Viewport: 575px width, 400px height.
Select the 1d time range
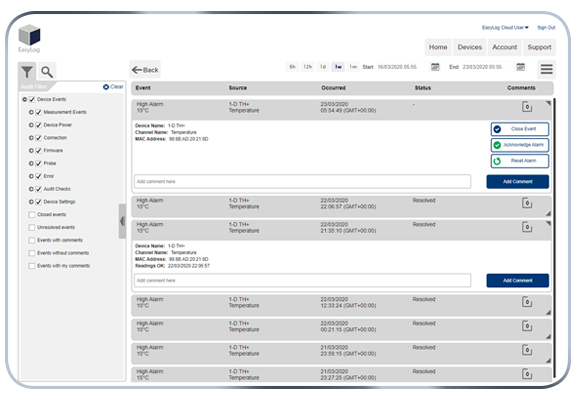point(323,67)
